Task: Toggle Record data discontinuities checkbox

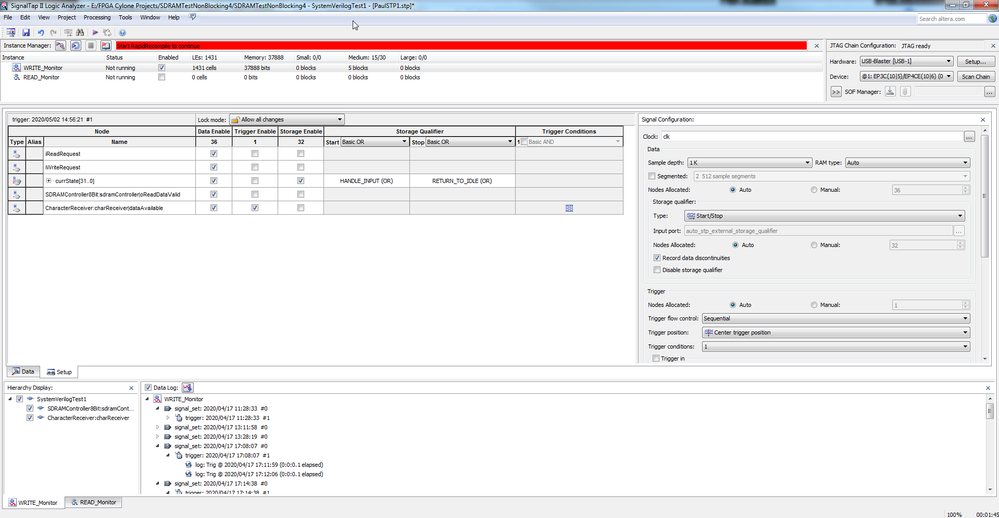Action: 657,257
